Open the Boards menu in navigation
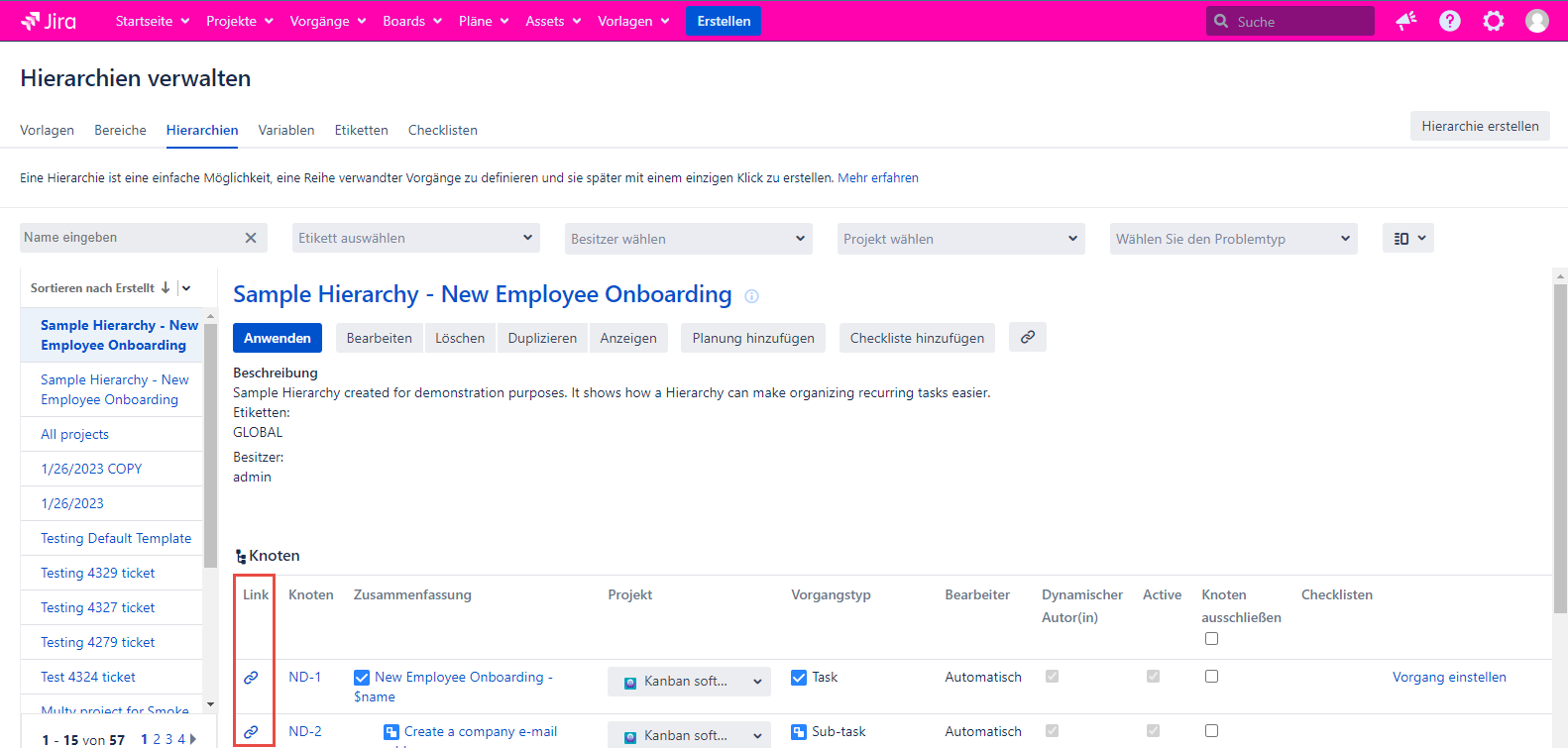 tap(411, 21)
